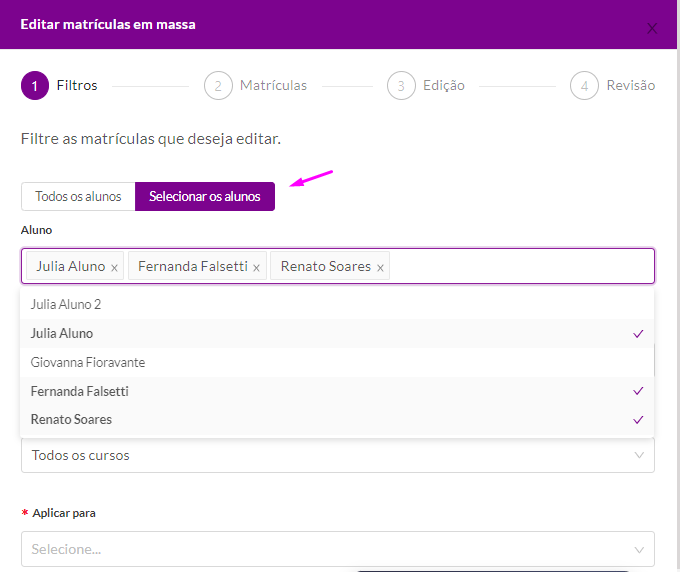Select the Selecionar os alunos option

205,196
